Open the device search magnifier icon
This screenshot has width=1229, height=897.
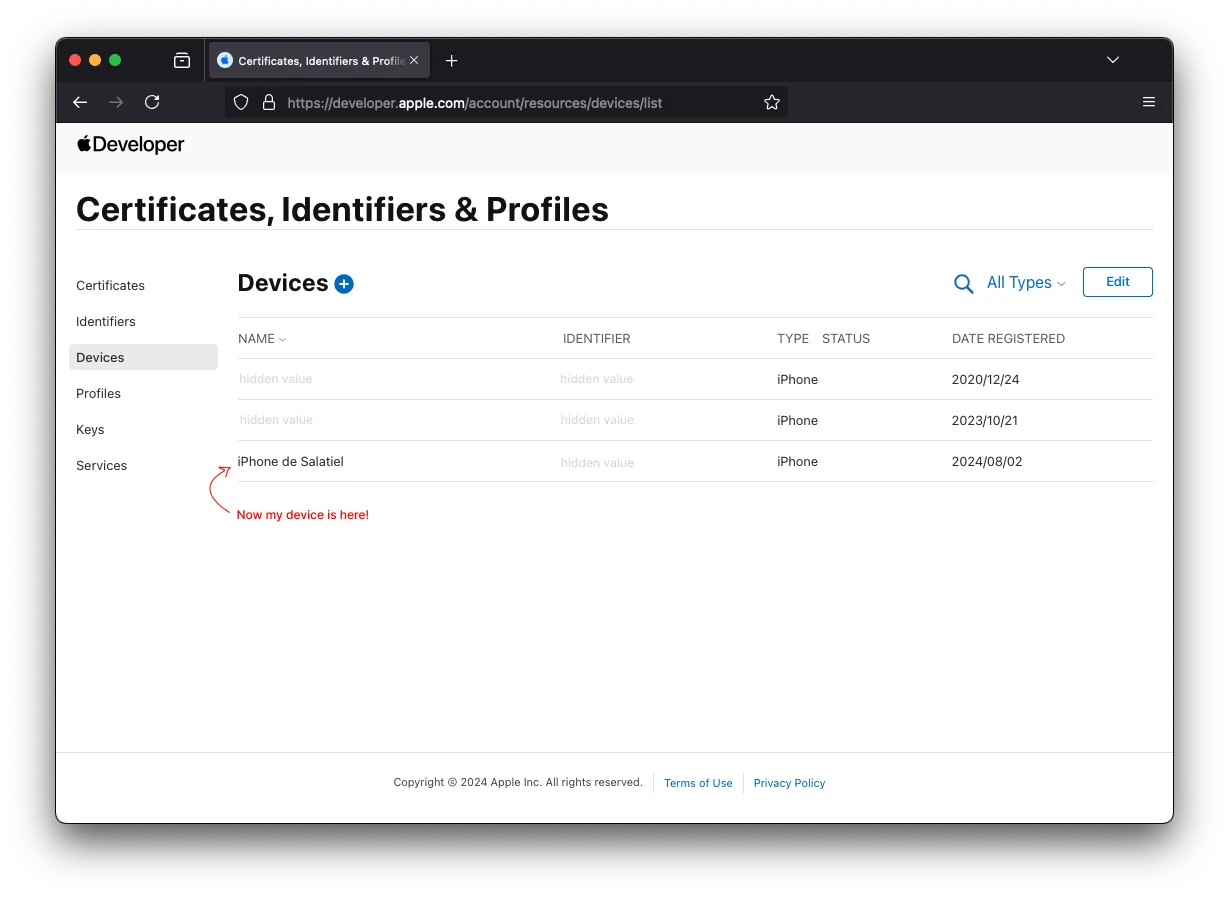coord(963,284)
